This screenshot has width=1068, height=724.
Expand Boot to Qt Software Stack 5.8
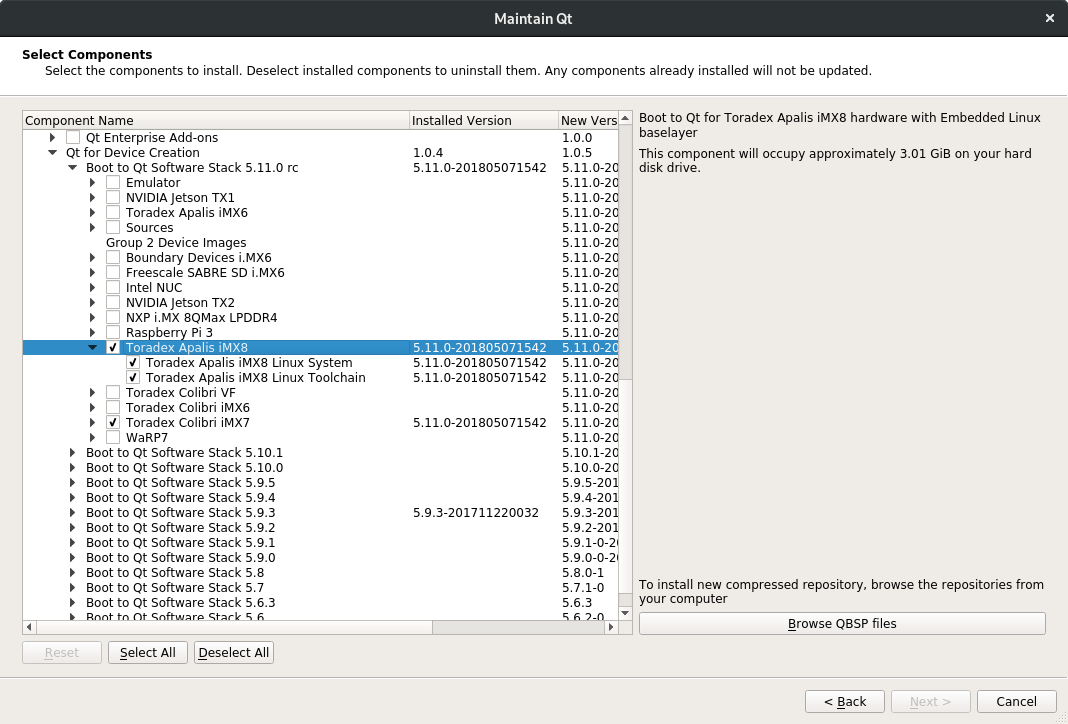tap(72, 572)
